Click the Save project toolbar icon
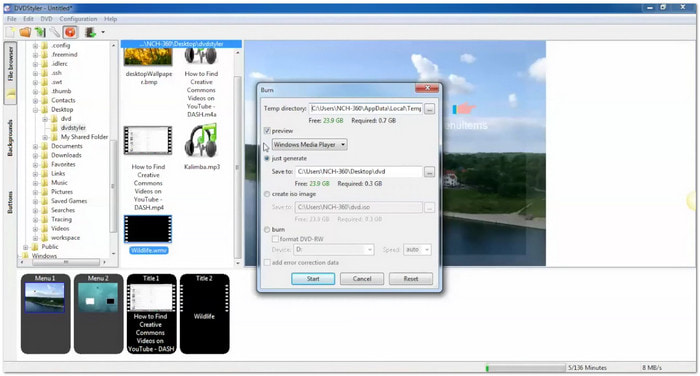 [40, 32]
